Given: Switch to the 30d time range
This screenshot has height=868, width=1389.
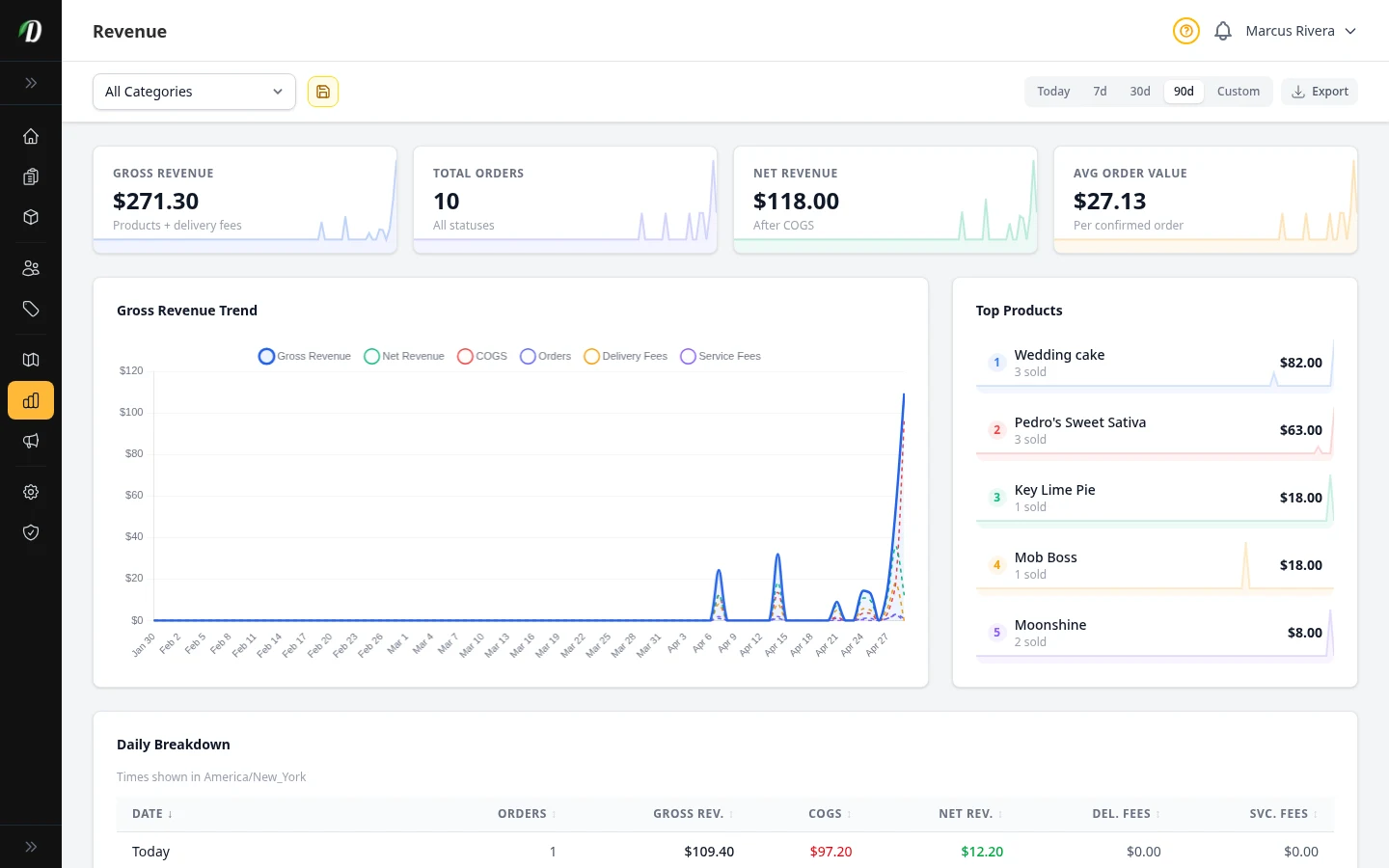Looking at the screenshot, I should [1140, 92].
